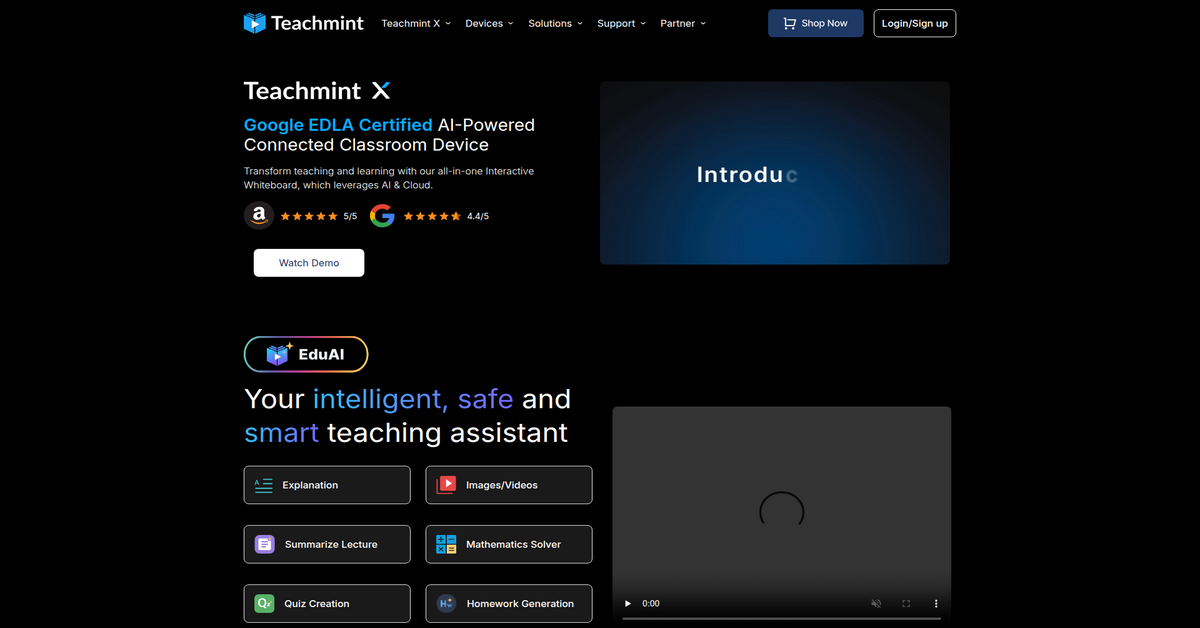Click the Google 4.4 star rating
This screenshot has height=628, width=1200.
[432, 216]
